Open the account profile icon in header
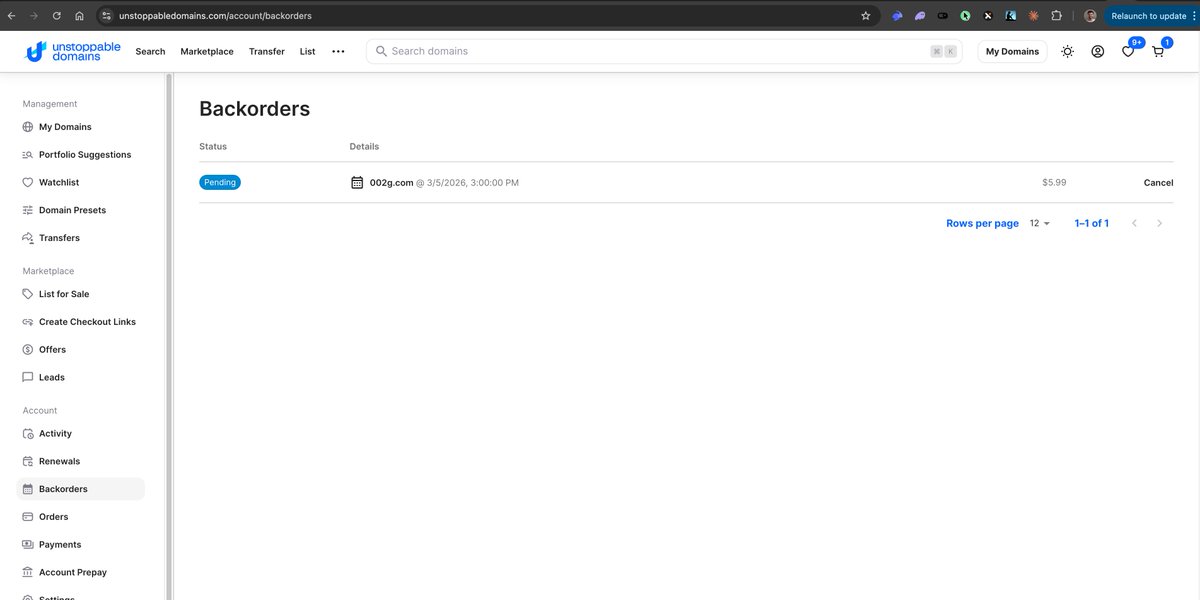Screen dimensions: 1200x600 (1098, 51)
